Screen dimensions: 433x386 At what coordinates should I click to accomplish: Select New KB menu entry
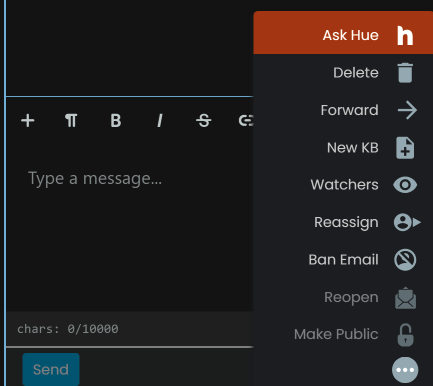(x=343, y=148)
